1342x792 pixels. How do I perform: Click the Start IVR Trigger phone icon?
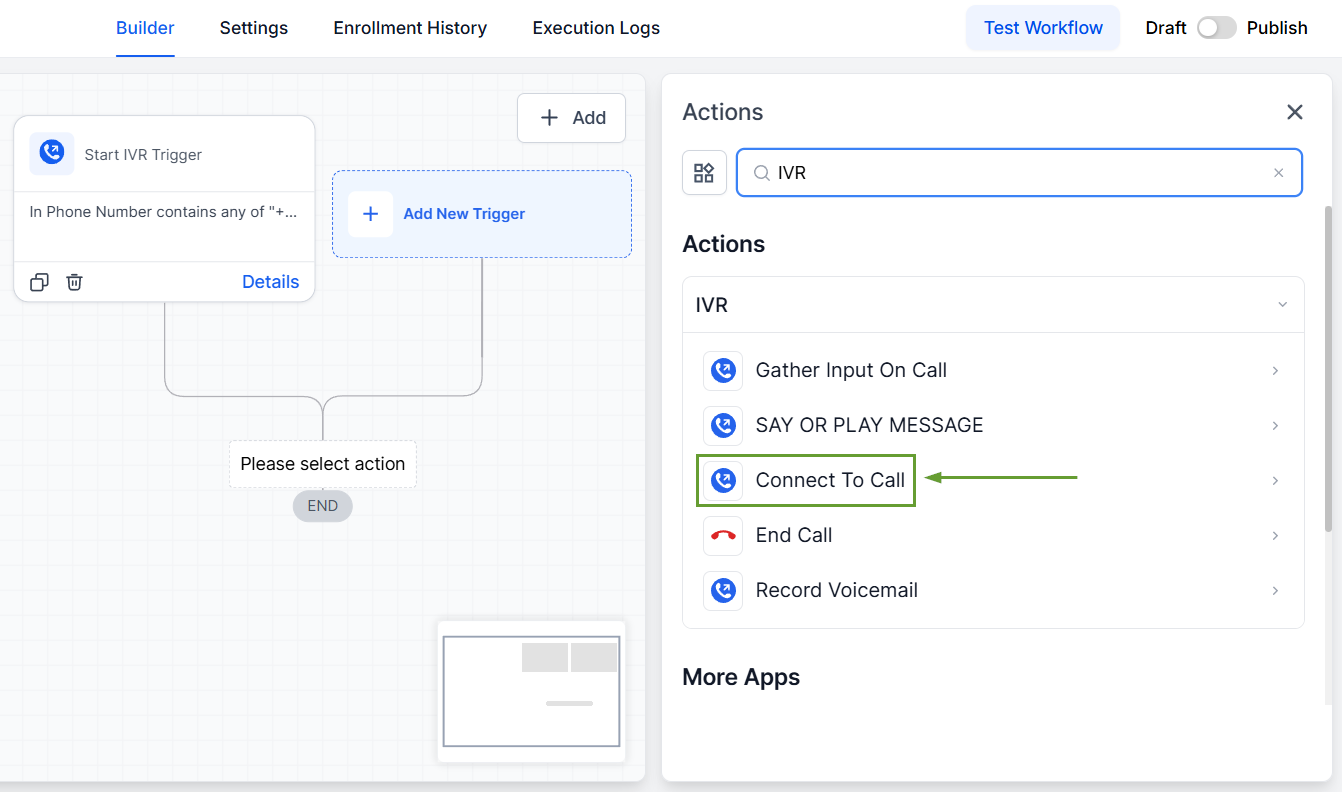[51, 154]
